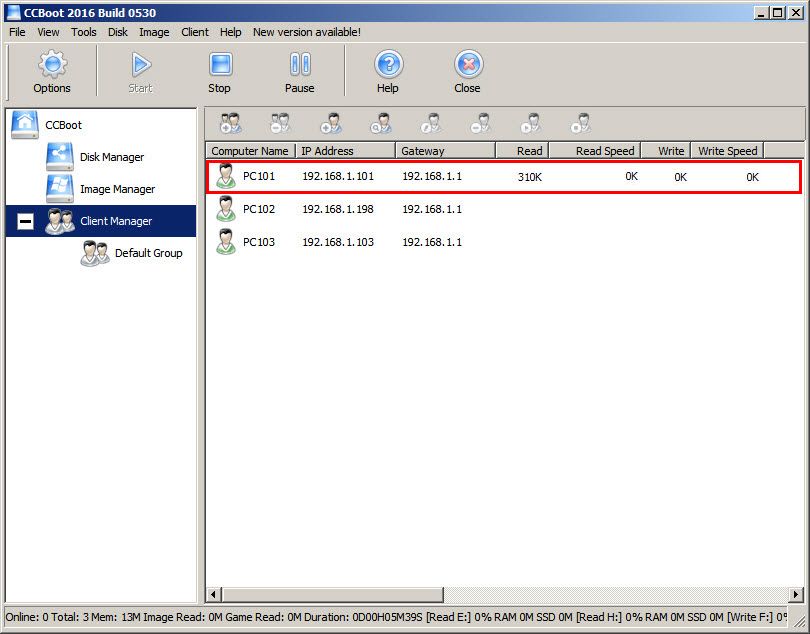This screenshot has width=810, height=634.
Task: Click IP address 192.168.1.198
Action: pos(338,209)
